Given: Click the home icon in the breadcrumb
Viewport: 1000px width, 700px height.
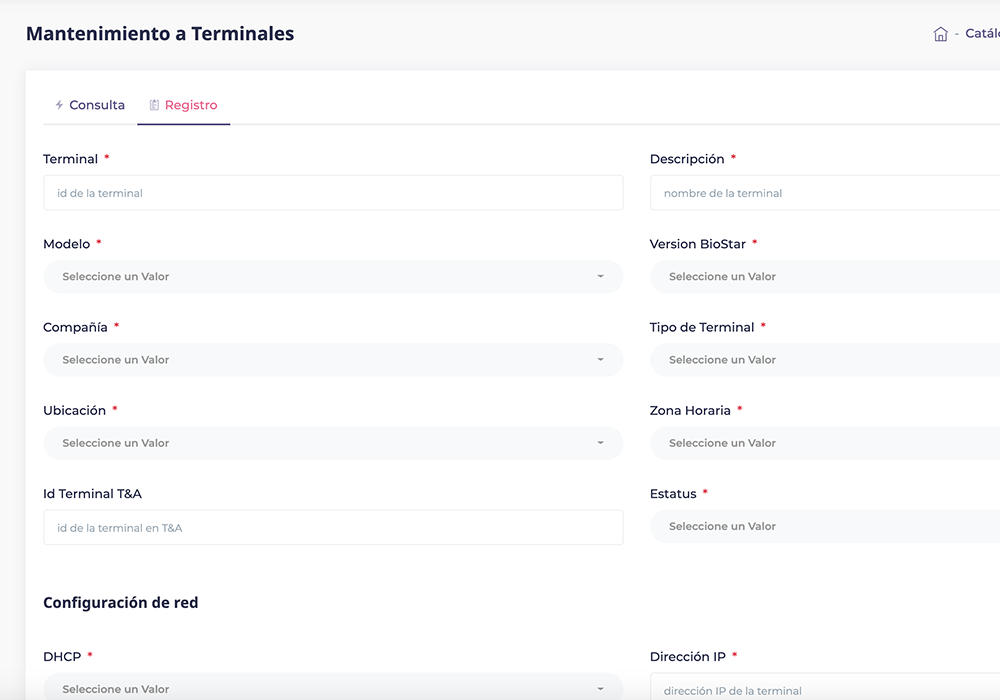Looking at the screenshot, I should [940, 34].
